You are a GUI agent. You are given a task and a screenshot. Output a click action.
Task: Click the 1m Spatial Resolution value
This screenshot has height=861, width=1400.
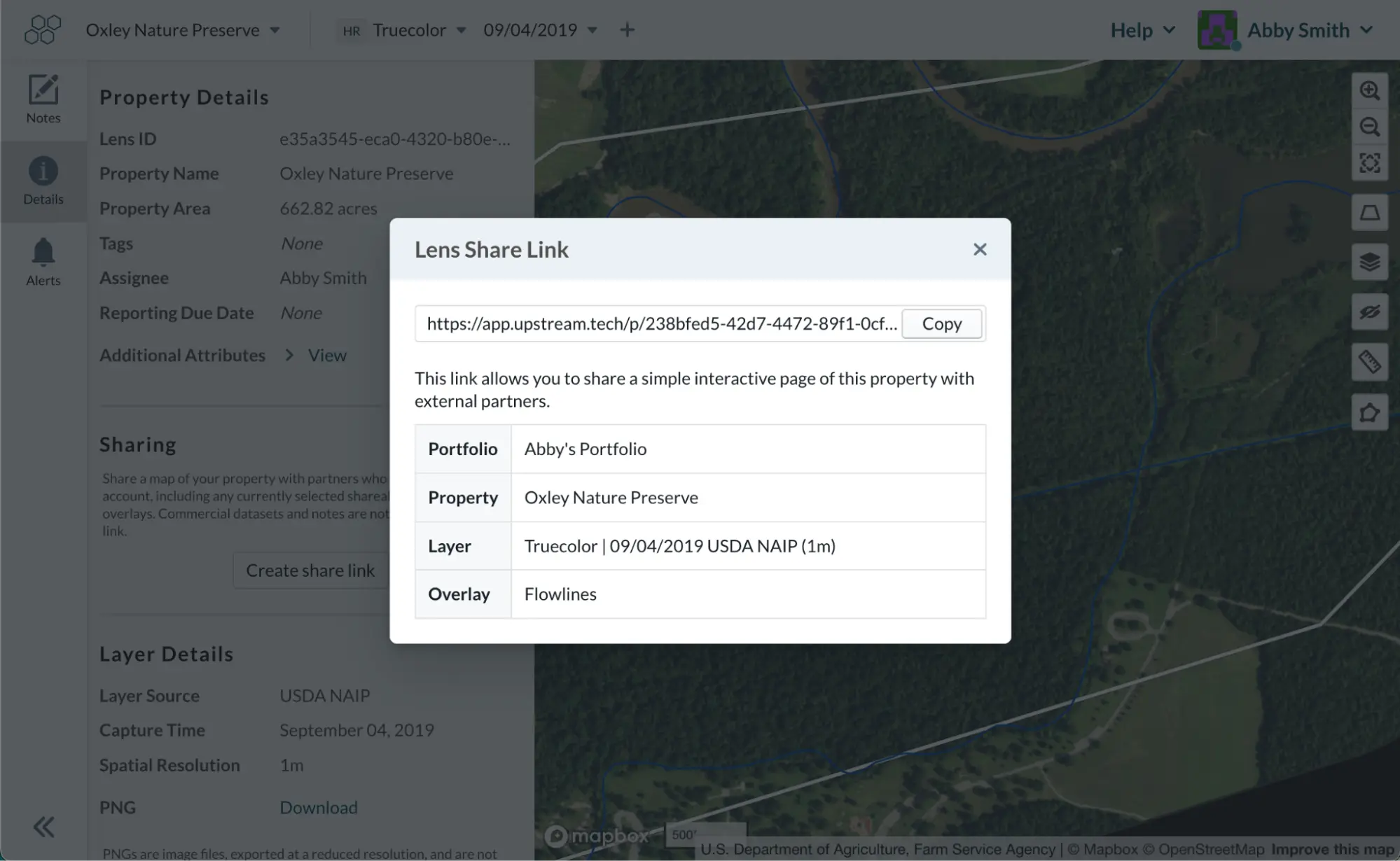click(x=291, y=764)
